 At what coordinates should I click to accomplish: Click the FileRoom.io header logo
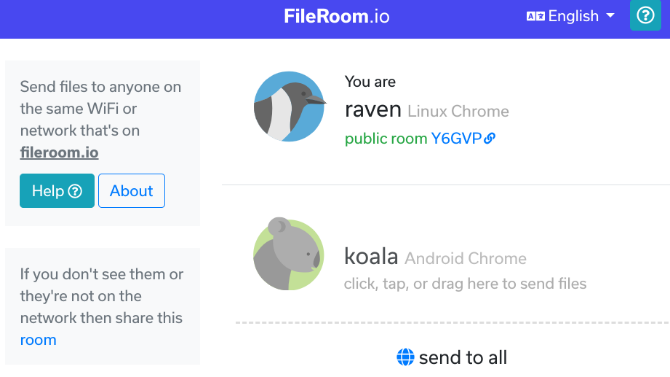click(337, 16)
